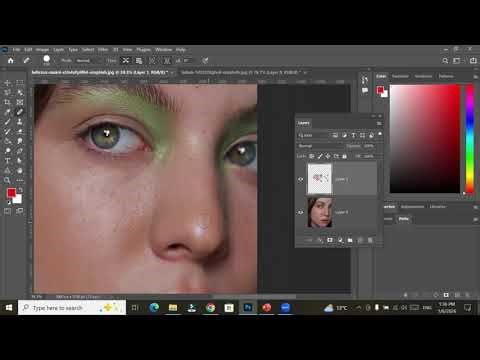Open the Image menu
This screenshot has height=360, width=480.
42,50
